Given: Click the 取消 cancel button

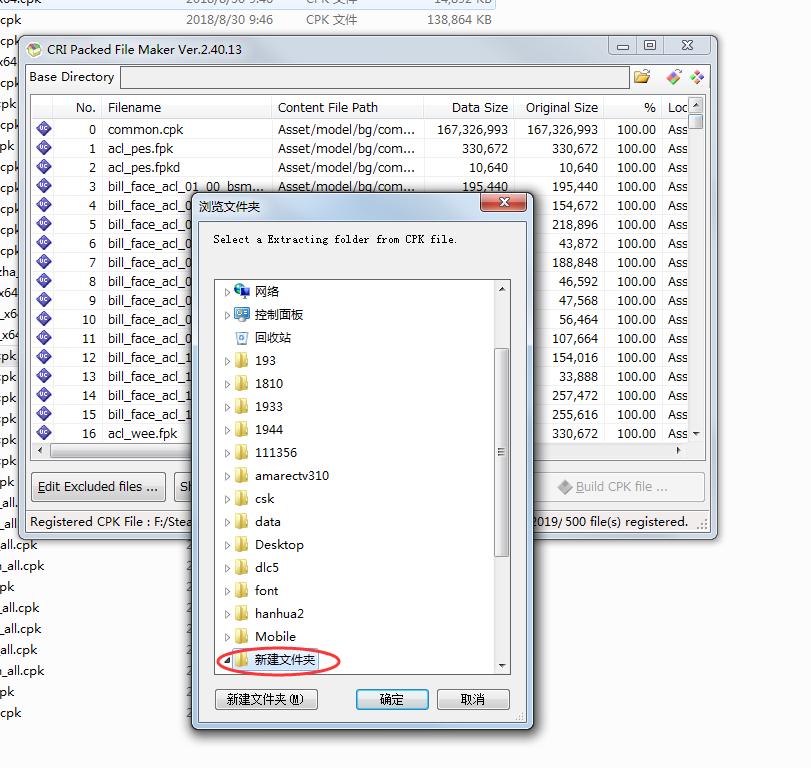Looking at the screenshot, I should coord(473,699).
